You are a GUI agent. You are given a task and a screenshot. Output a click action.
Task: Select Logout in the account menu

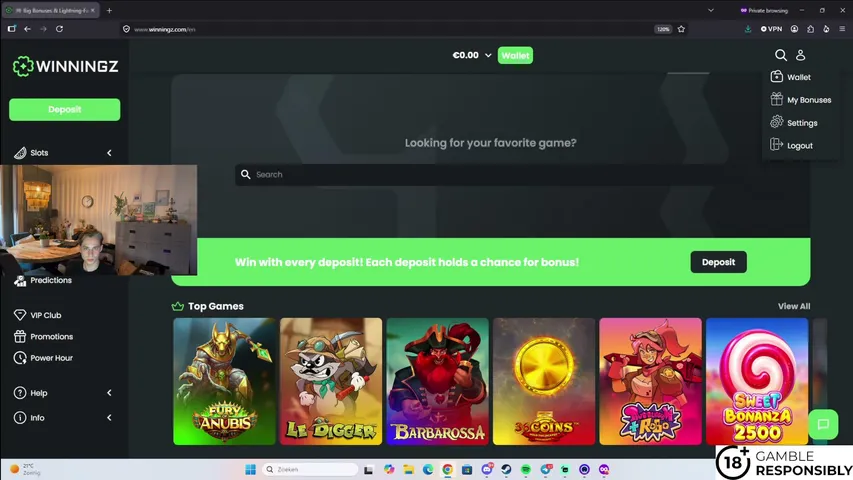tap(800, 146)
